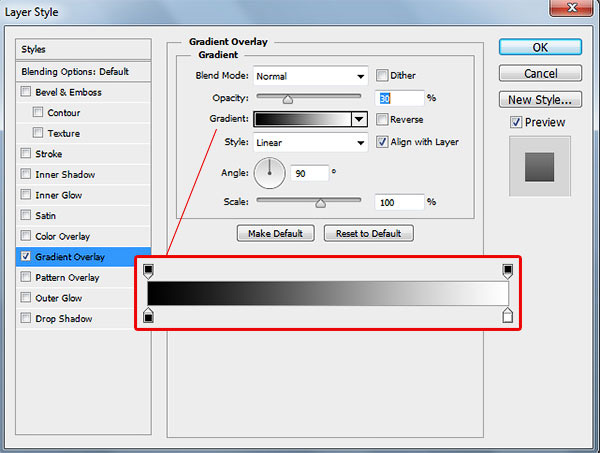Turn on Inner Glow checkbox

(26, 195)
